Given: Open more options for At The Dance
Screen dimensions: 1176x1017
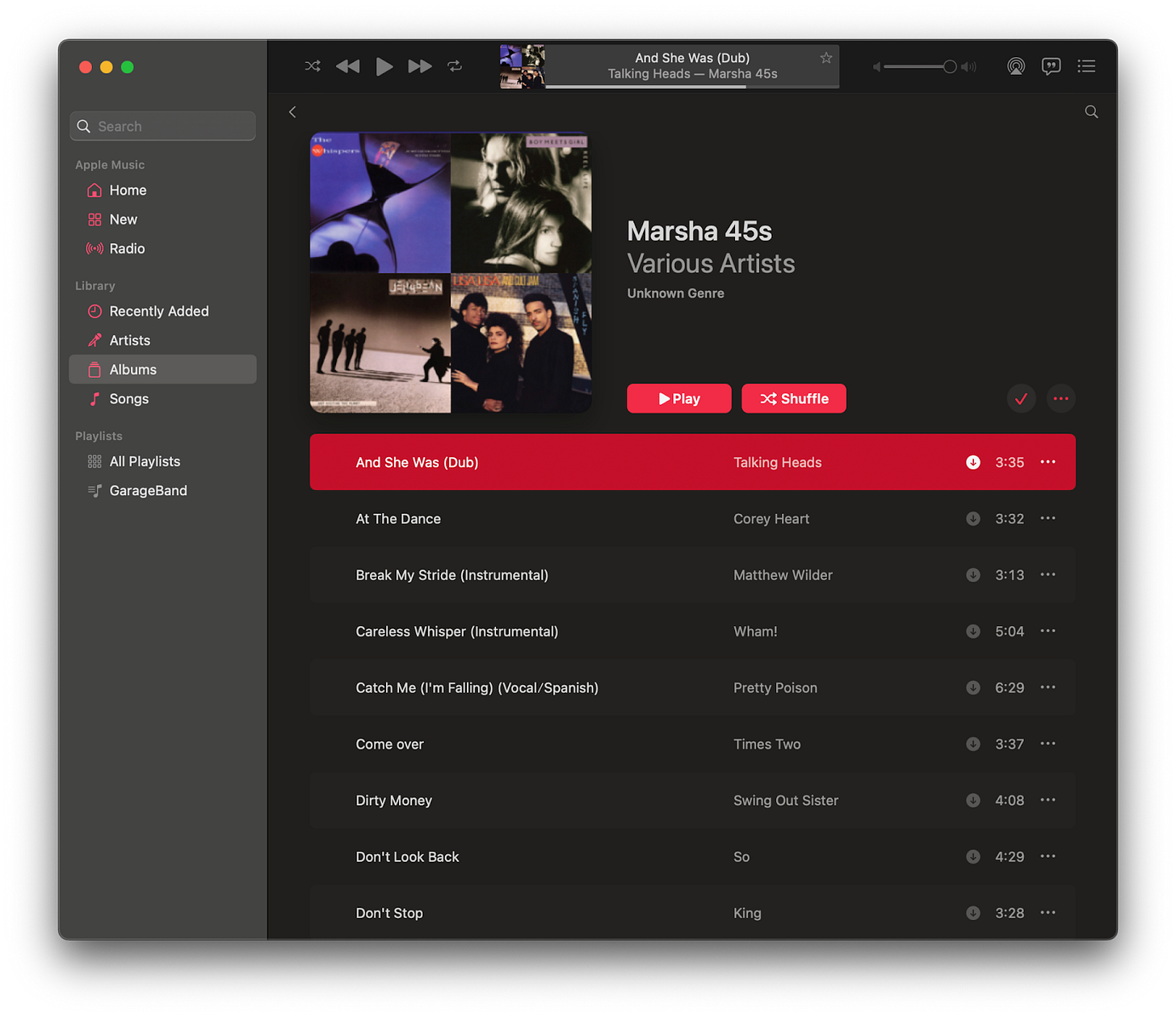Looking at the screenshot, I should tap(1048, 519).
